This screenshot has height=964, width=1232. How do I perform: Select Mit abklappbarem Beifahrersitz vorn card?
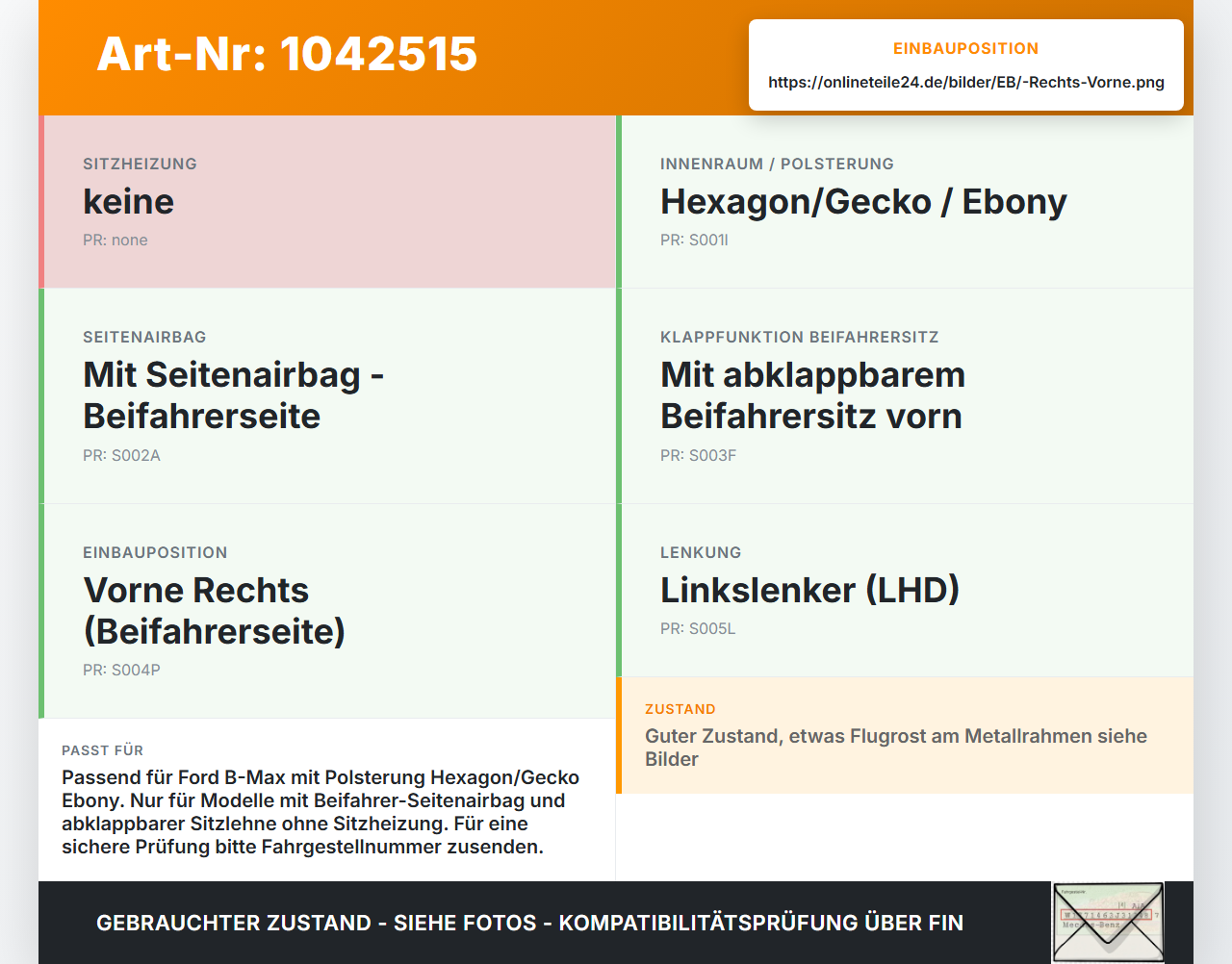click(905, 396)
